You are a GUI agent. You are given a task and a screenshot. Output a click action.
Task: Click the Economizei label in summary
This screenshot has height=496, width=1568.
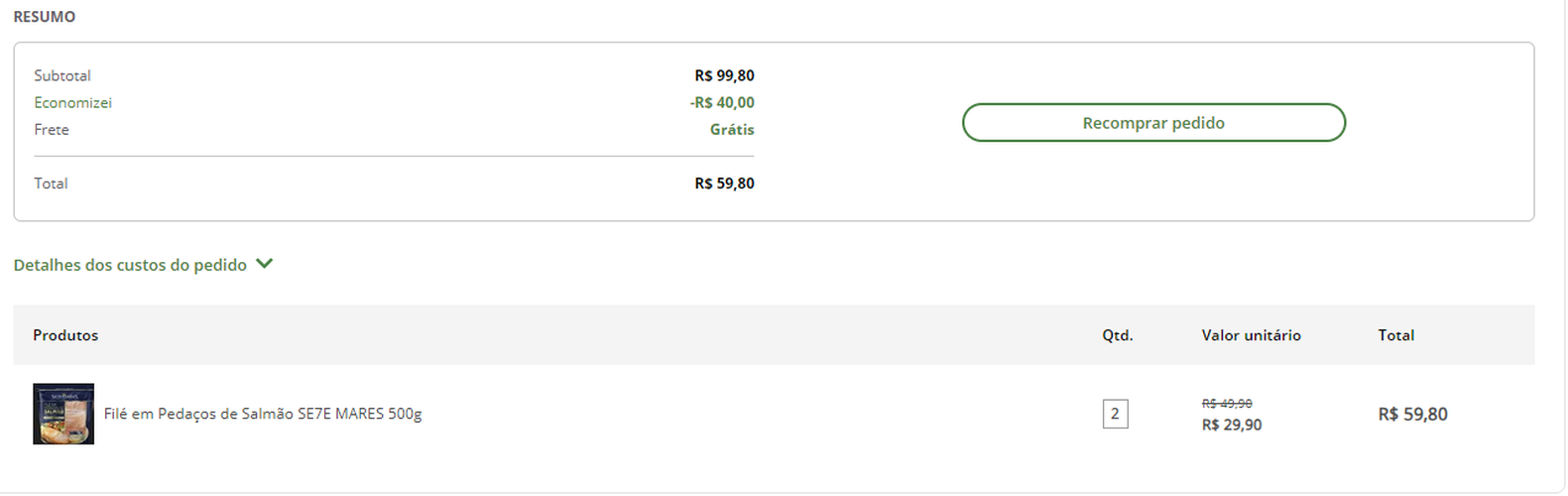click(x=72, y=102)
